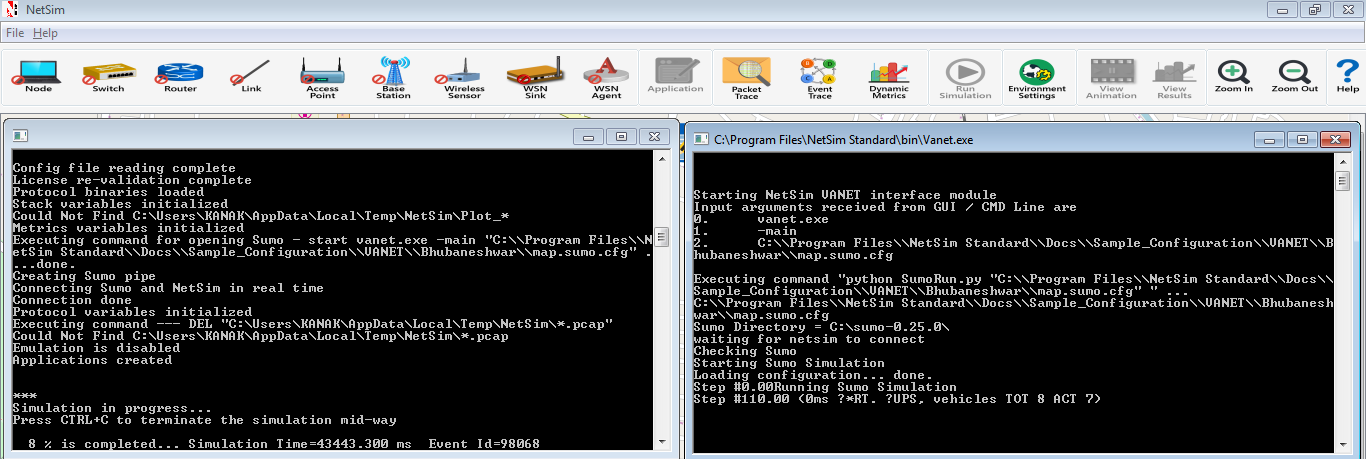This screenshot has width=1366, height=459.
Task: Click the left console scrollbar thumb
Action: point(662,235)
